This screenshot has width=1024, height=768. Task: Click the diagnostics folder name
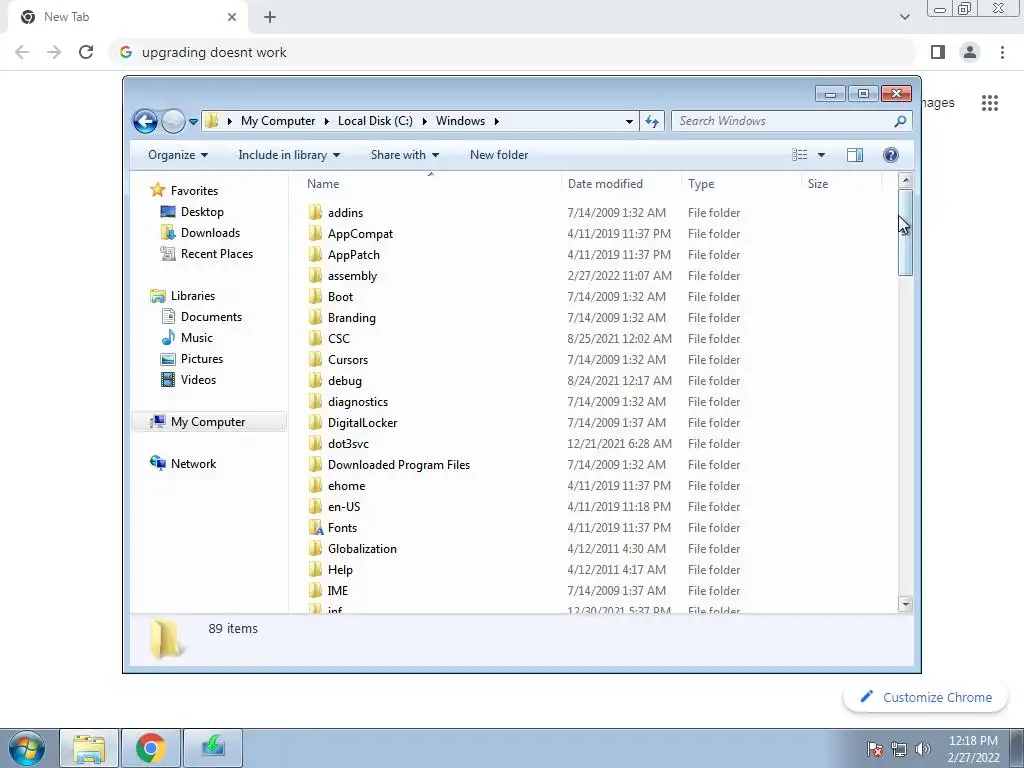[358, 402]
